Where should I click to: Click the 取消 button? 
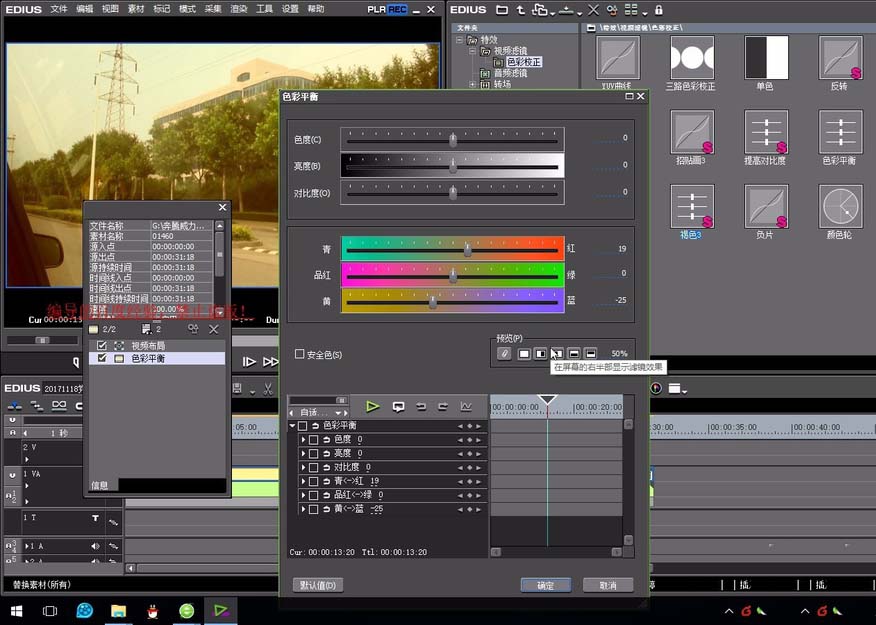(608, 585)
